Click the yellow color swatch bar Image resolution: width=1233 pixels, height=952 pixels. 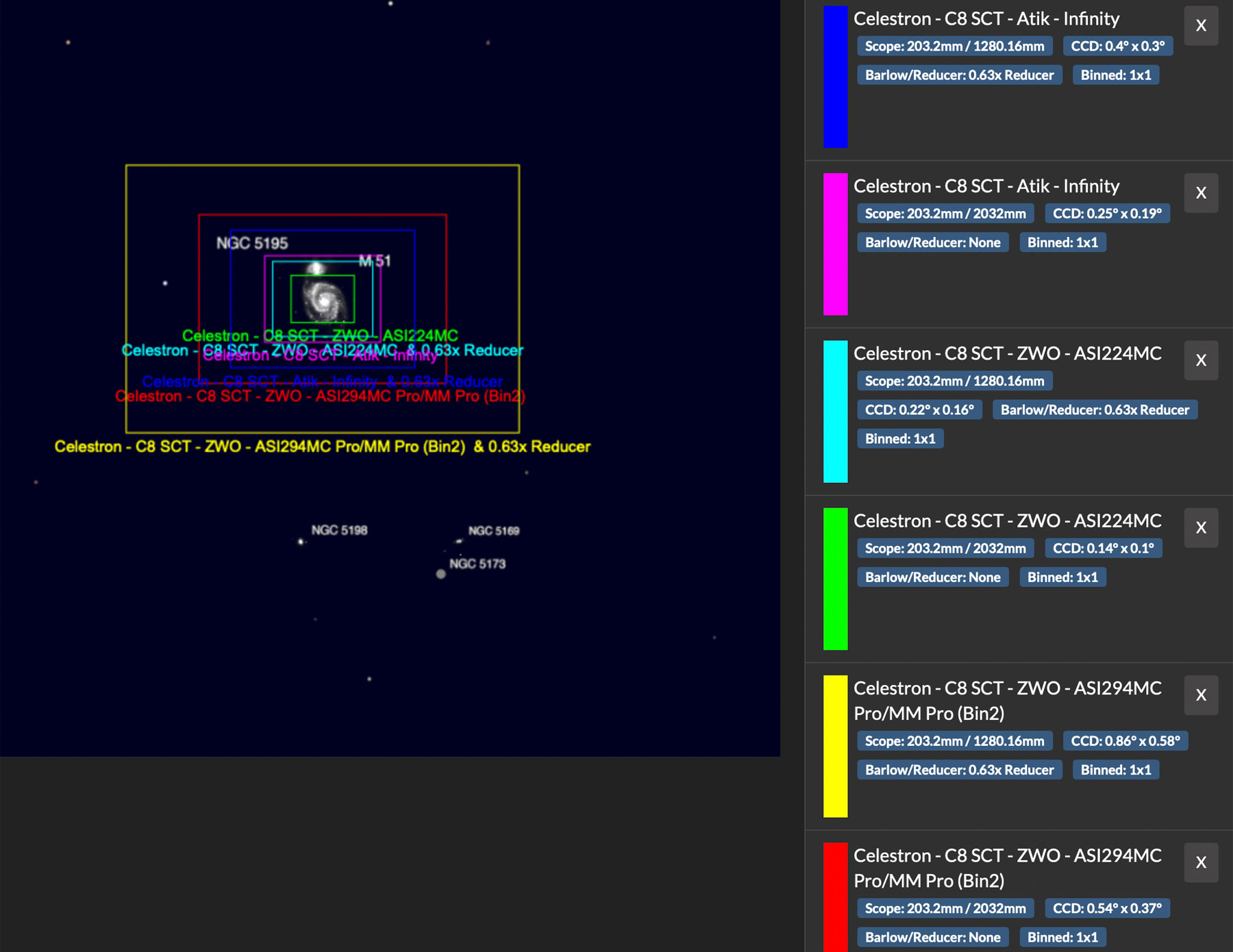835,746
